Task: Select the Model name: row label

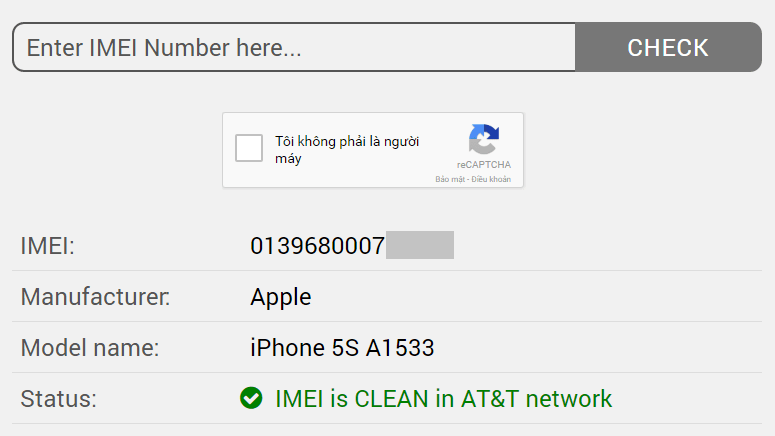Action: 90,348
